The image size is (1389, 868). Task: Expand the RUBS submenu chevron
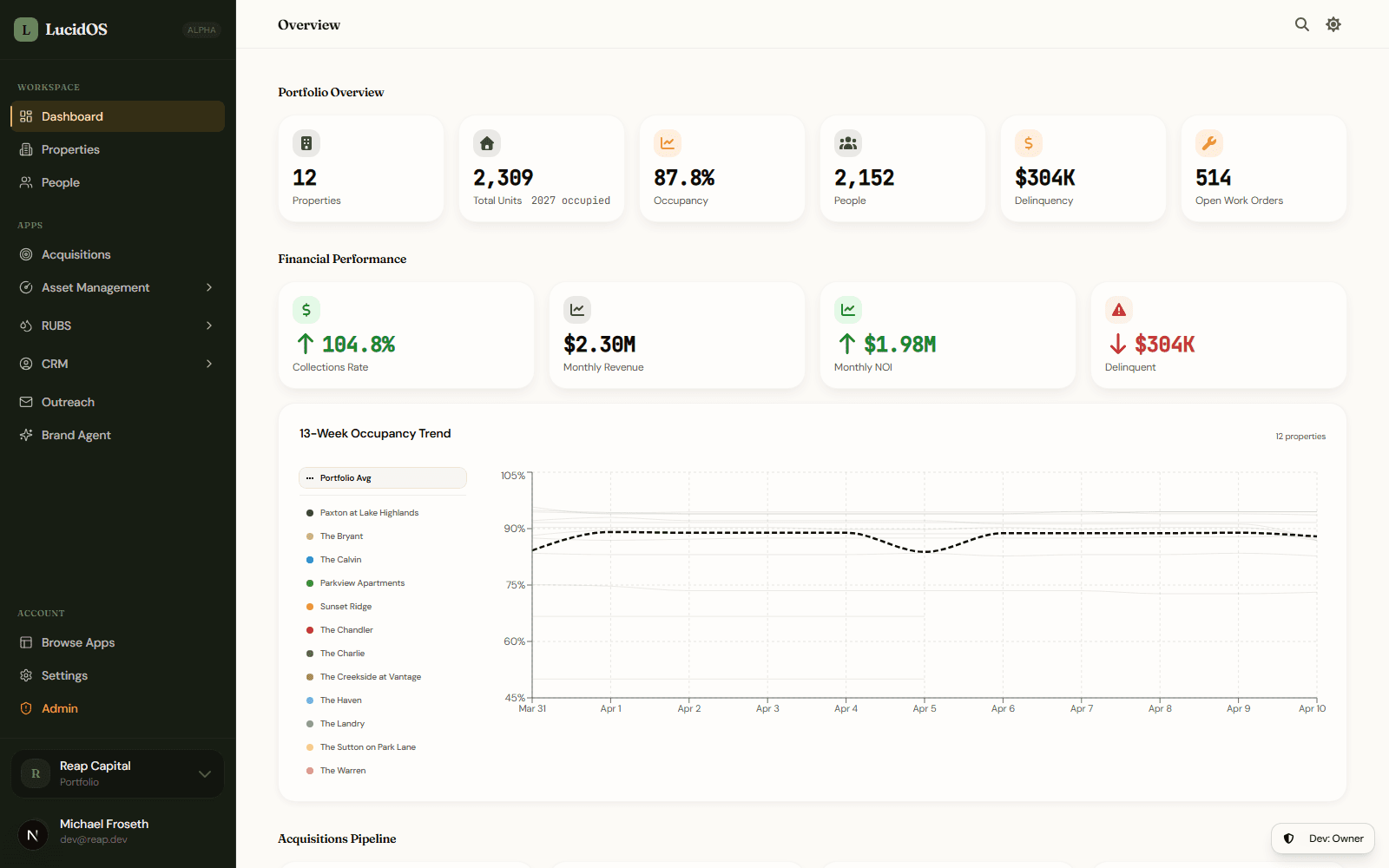(x=209, y=325)
